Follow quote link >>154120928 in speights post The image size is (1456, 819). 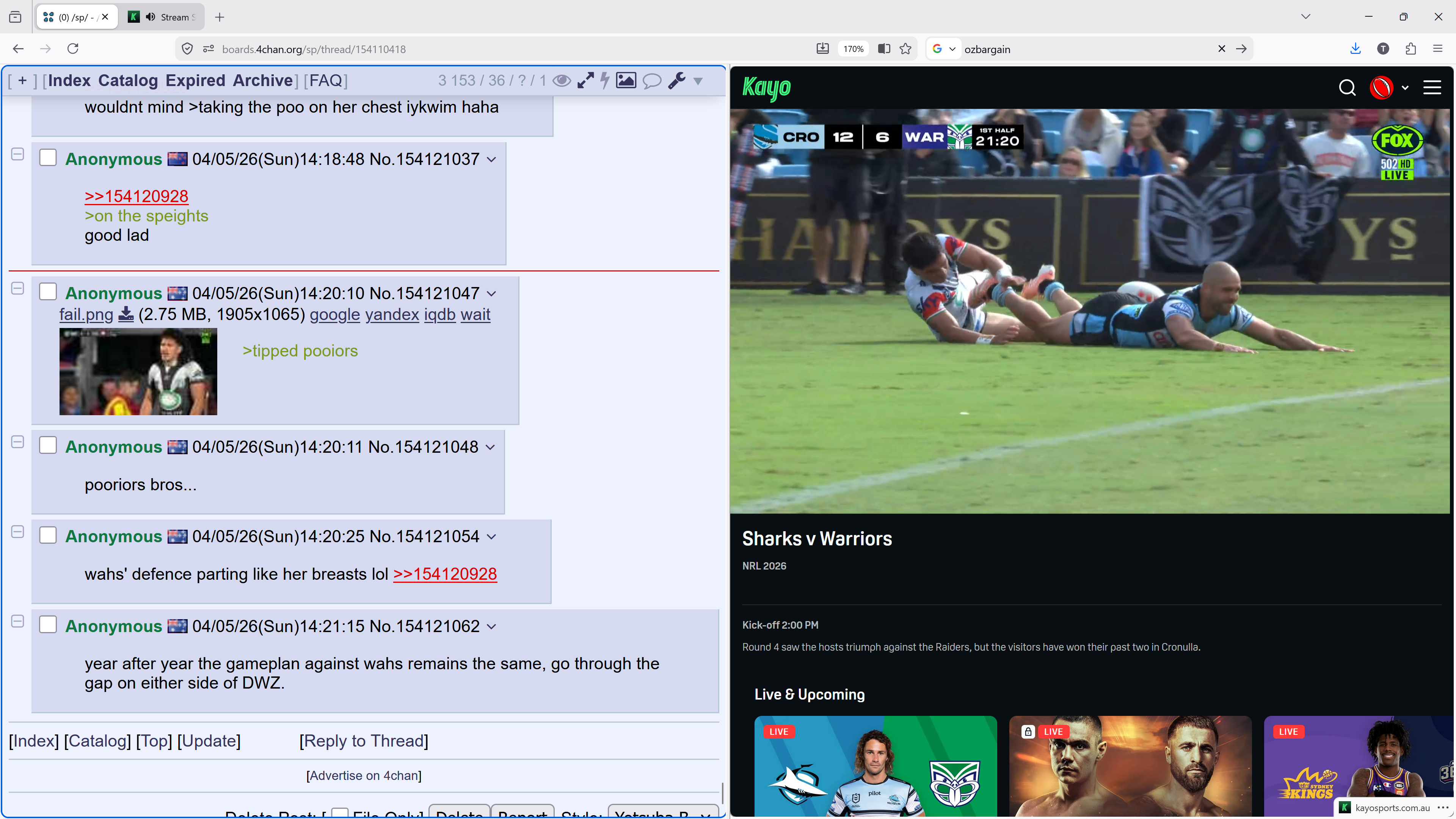coord(136,196)
